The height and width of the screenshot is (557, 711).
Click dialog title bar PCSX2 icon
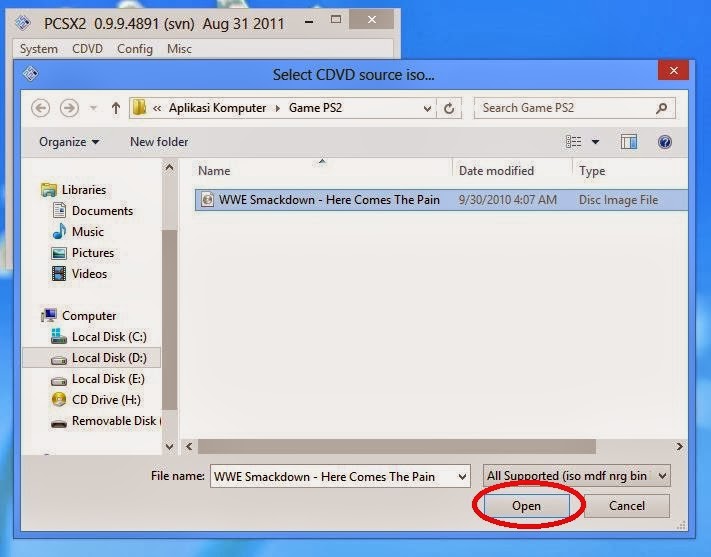click(x=30, y=73)
